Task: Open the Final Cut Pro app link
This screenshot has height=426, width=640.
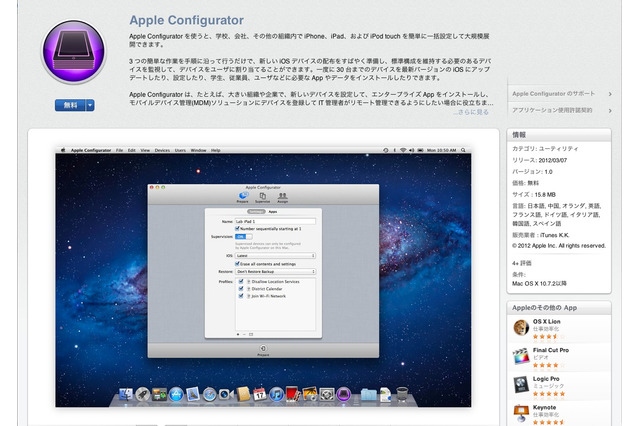Action: (x=551, y=350)
